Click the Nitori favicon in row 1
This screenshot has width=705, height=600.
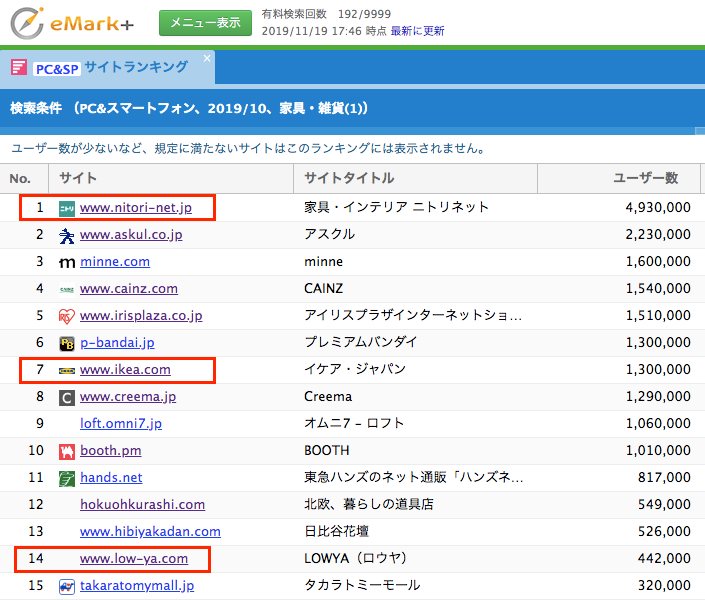pyautogui.click(x=67, y=208)
